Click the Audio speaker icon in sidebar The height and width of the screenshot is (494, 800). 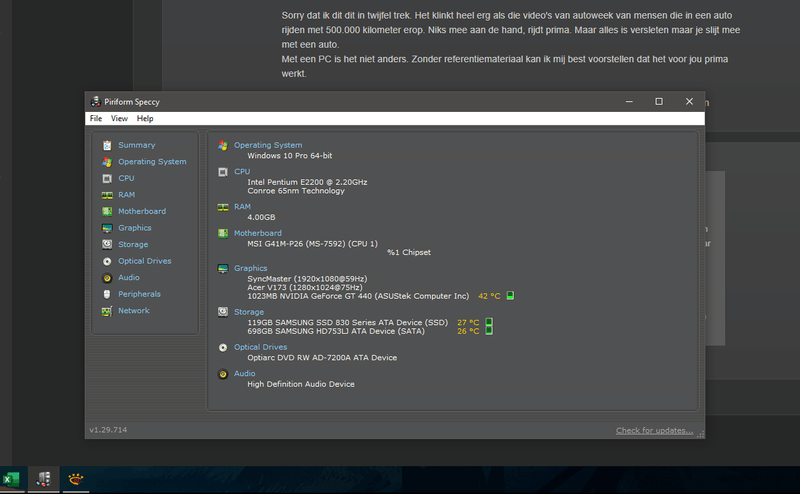[x=107, y=278]
